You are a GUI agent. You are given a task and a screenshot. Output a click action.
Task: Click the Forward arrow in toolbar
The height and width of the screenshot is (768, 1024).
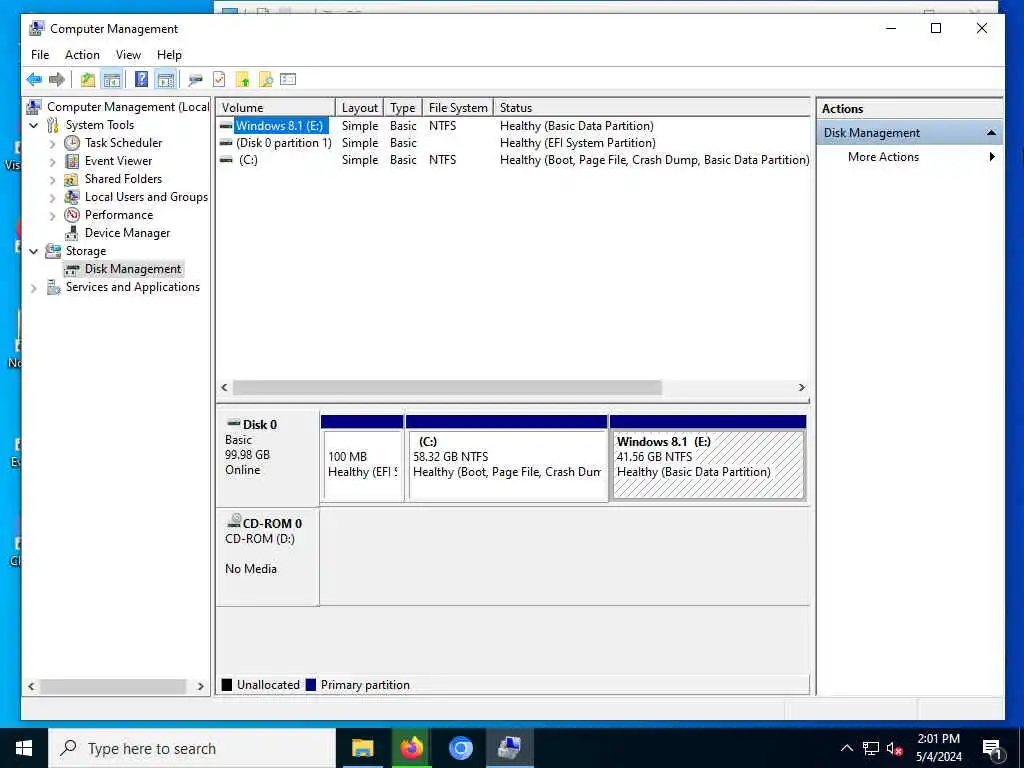pos(57,80)
